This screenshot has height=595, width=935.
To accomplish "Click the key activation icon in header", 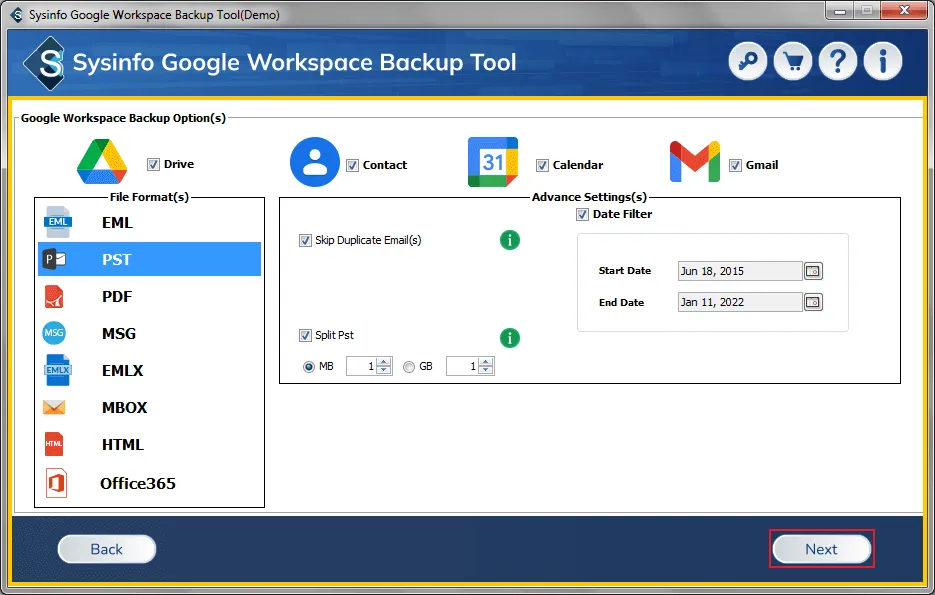I will point(747,62).
